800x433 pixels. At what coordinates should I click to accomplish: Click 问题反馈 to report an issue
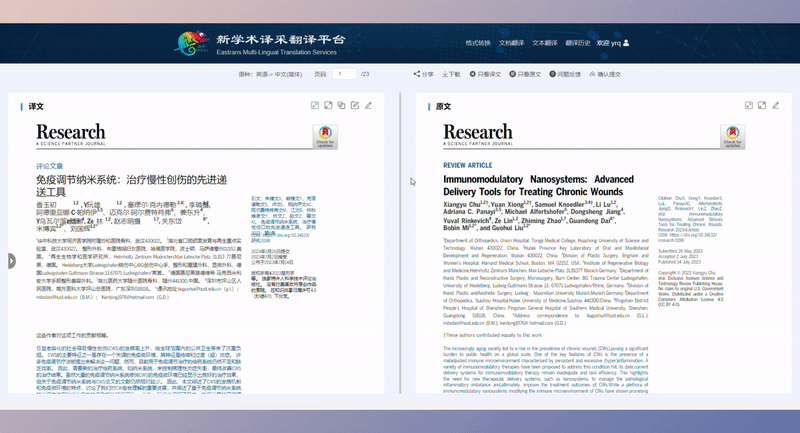[x=564, y=74]
